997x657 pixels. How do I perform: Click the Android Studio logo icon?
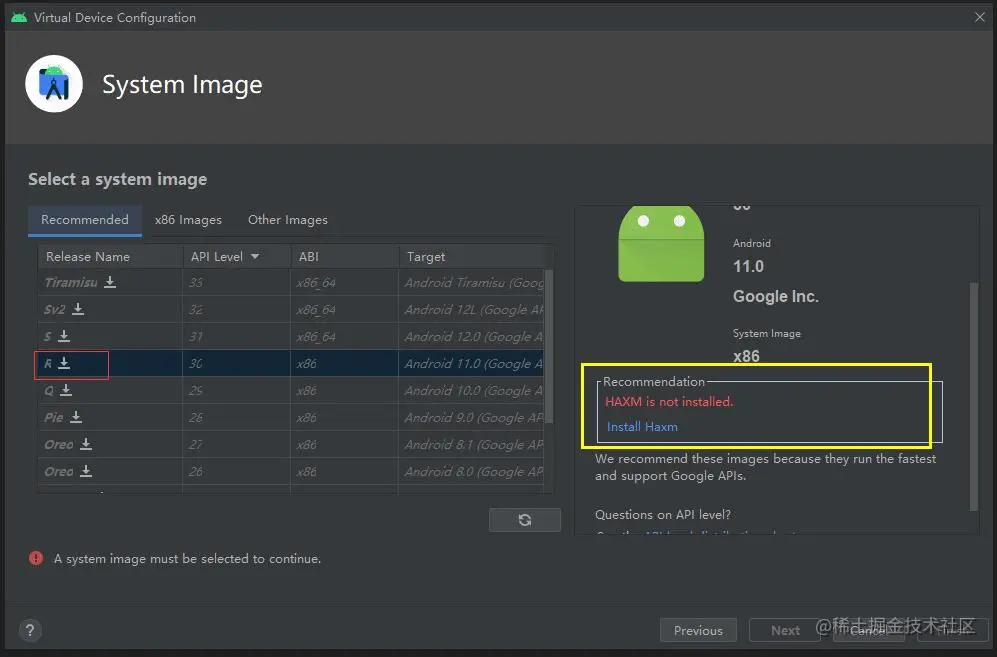54,84
